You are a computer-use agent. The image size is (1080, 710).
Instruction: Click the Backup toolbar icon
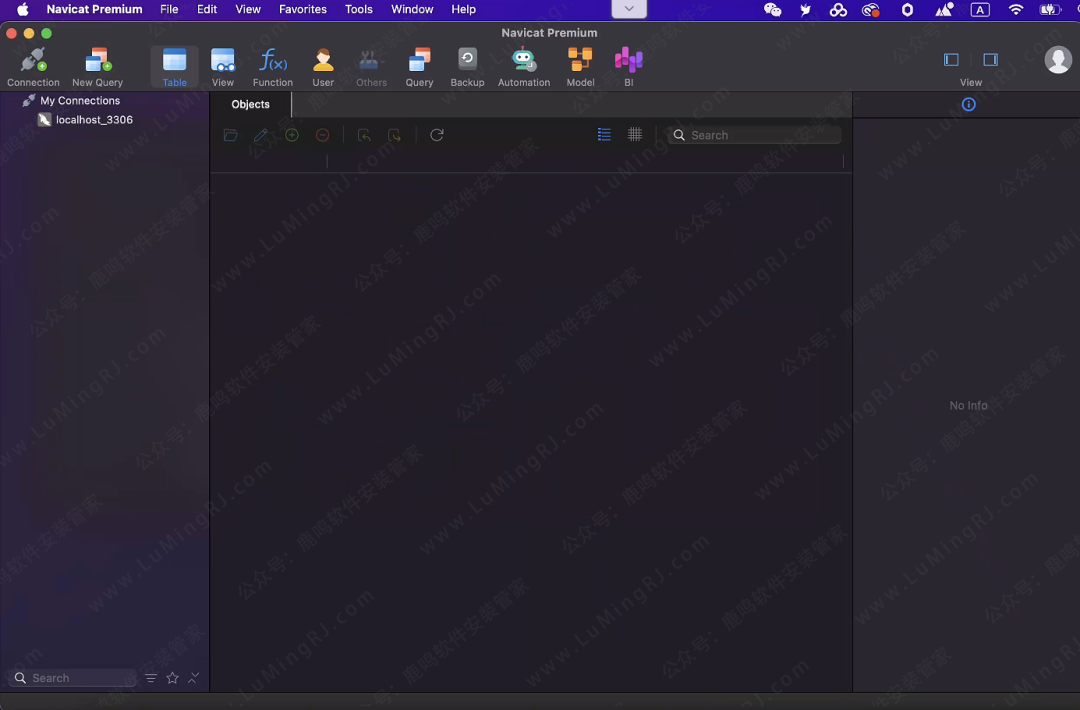click(x=467, y=66)
